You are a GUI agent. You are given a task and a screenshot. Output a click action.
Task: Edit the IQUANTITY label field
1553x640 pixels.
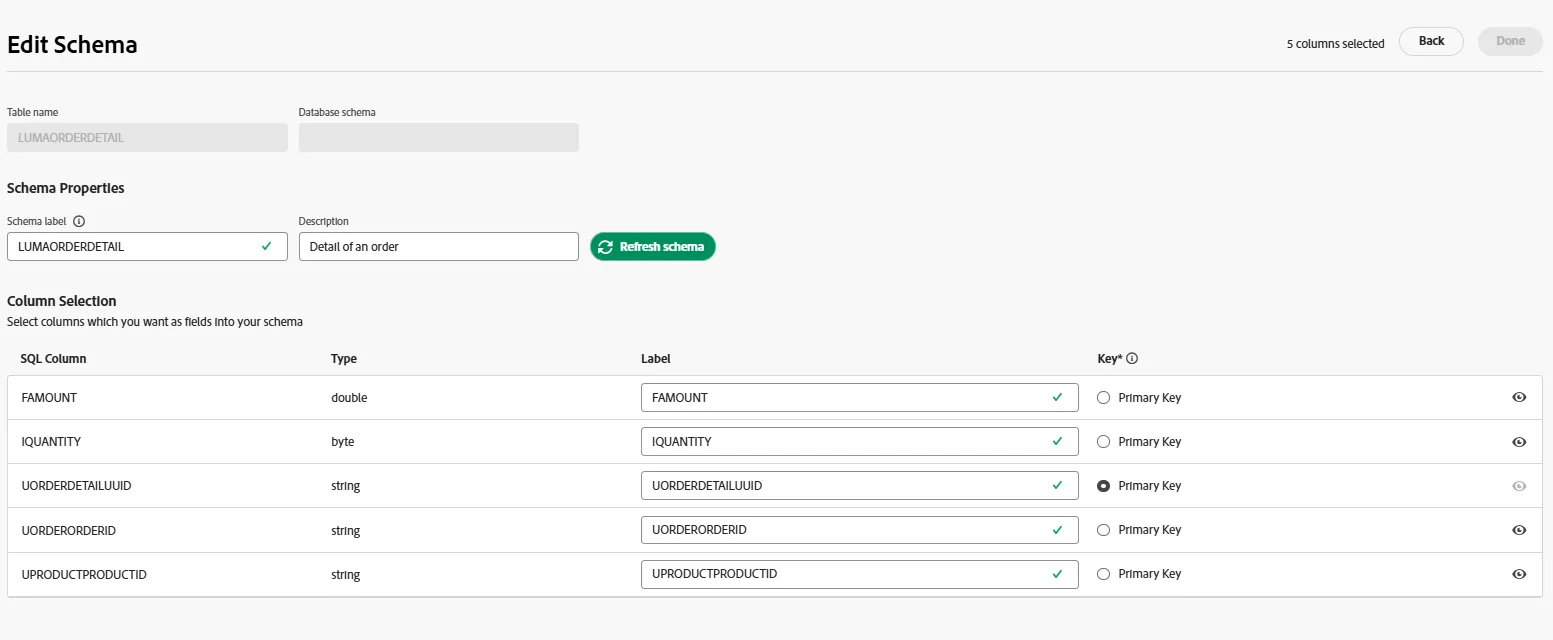click(x=860, y=442)
